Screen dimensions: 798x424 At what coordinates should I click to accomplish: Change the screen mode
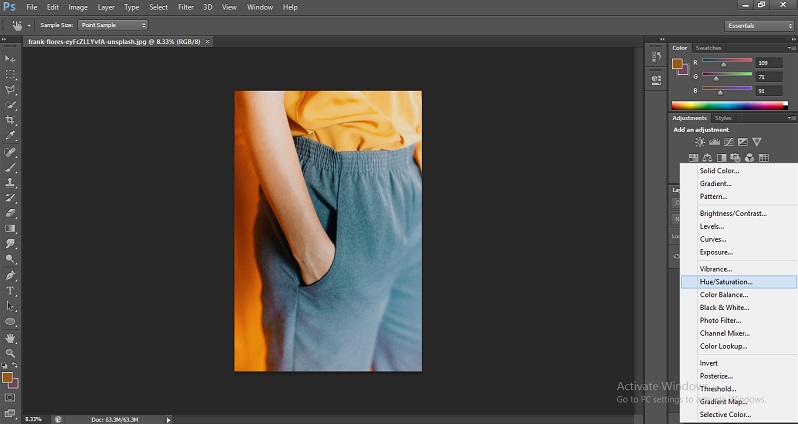point(11,412)
